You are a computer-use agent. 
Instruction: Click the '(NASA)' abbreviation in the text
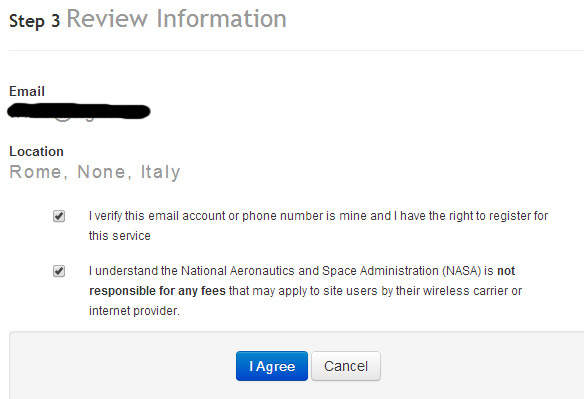coord(462,271)
